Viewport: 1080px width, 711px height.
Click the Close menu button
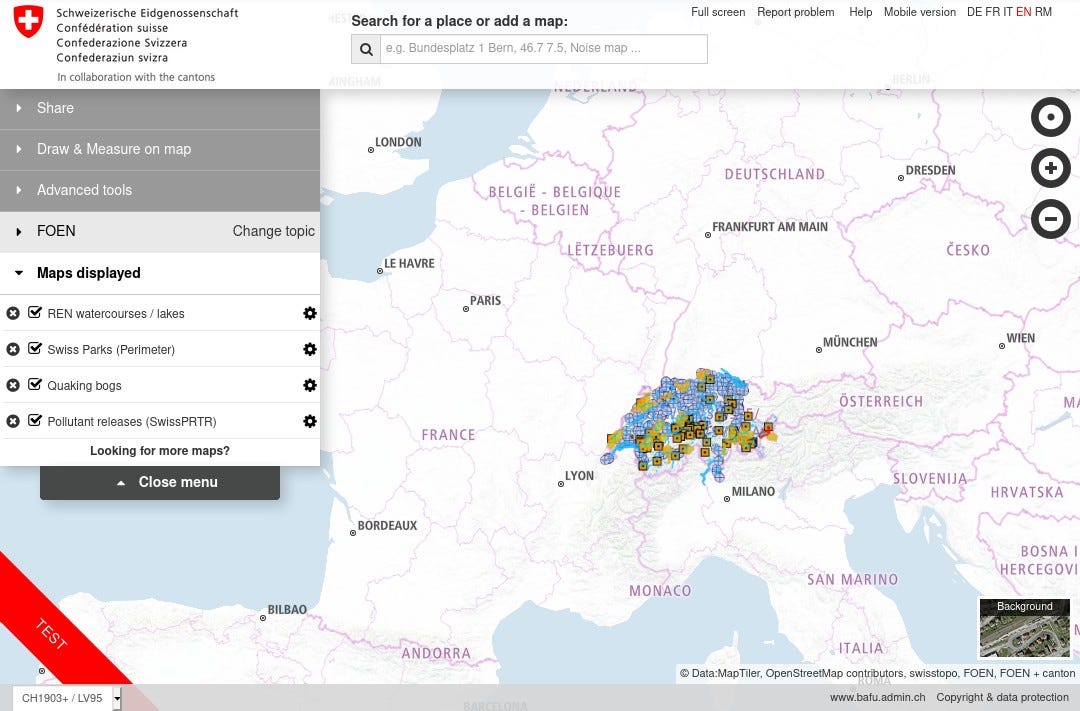point(160,482)
